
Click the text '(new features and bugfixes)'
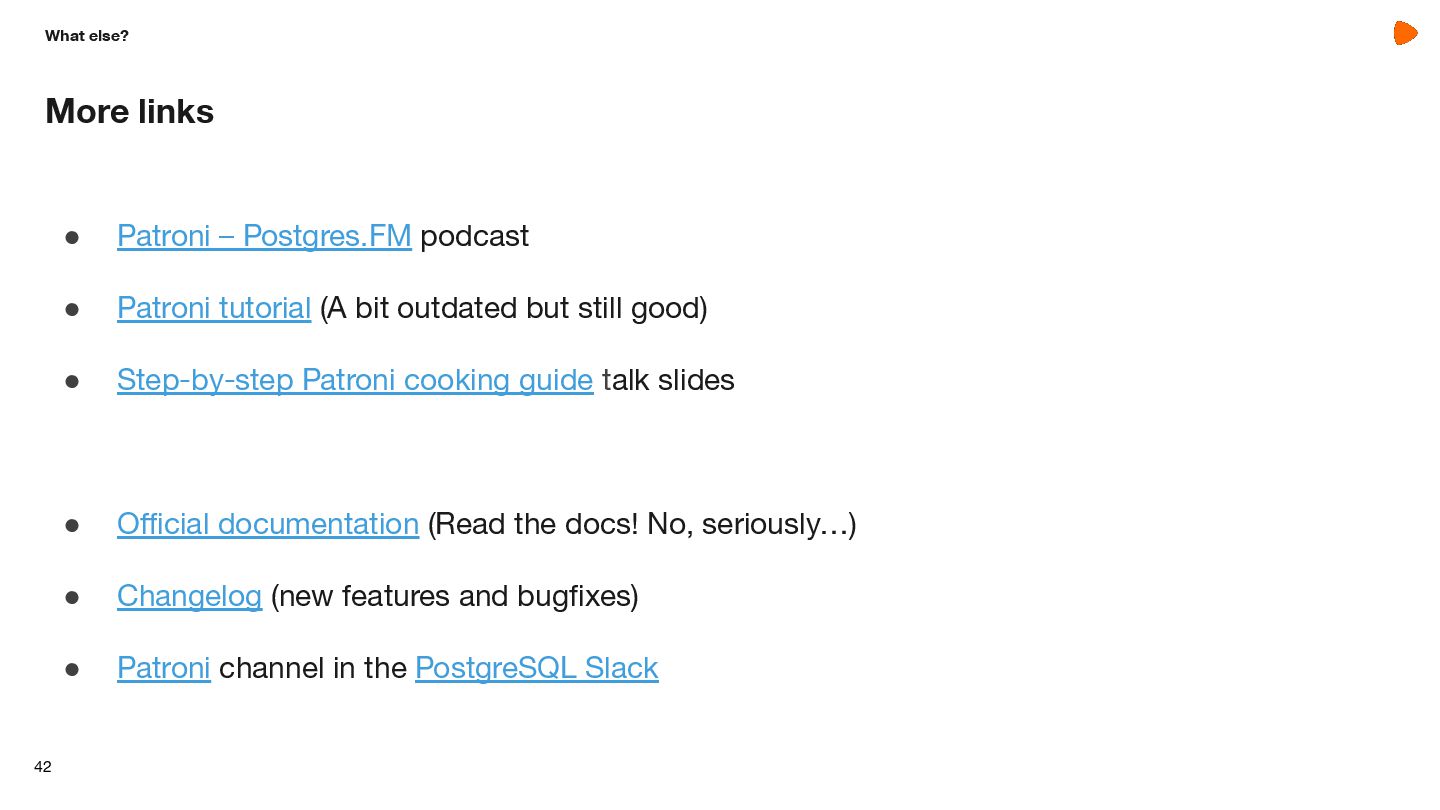click(x=455, y=596)
